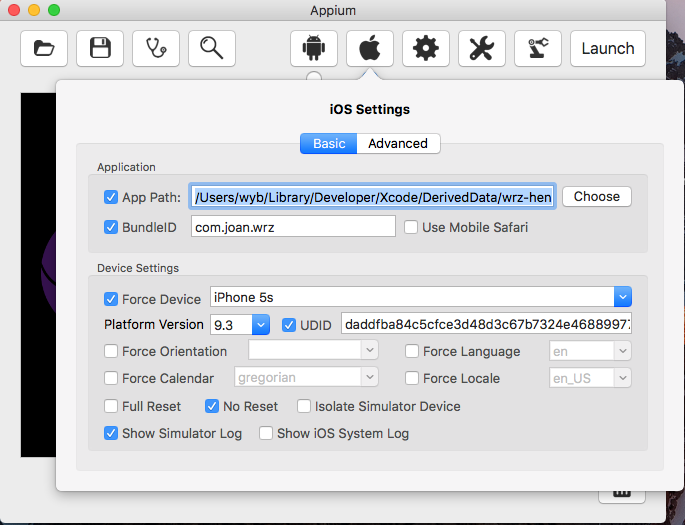Enable Force Locale checkbox
This screenshot has height=525, width=685.
tap(412, 378)
